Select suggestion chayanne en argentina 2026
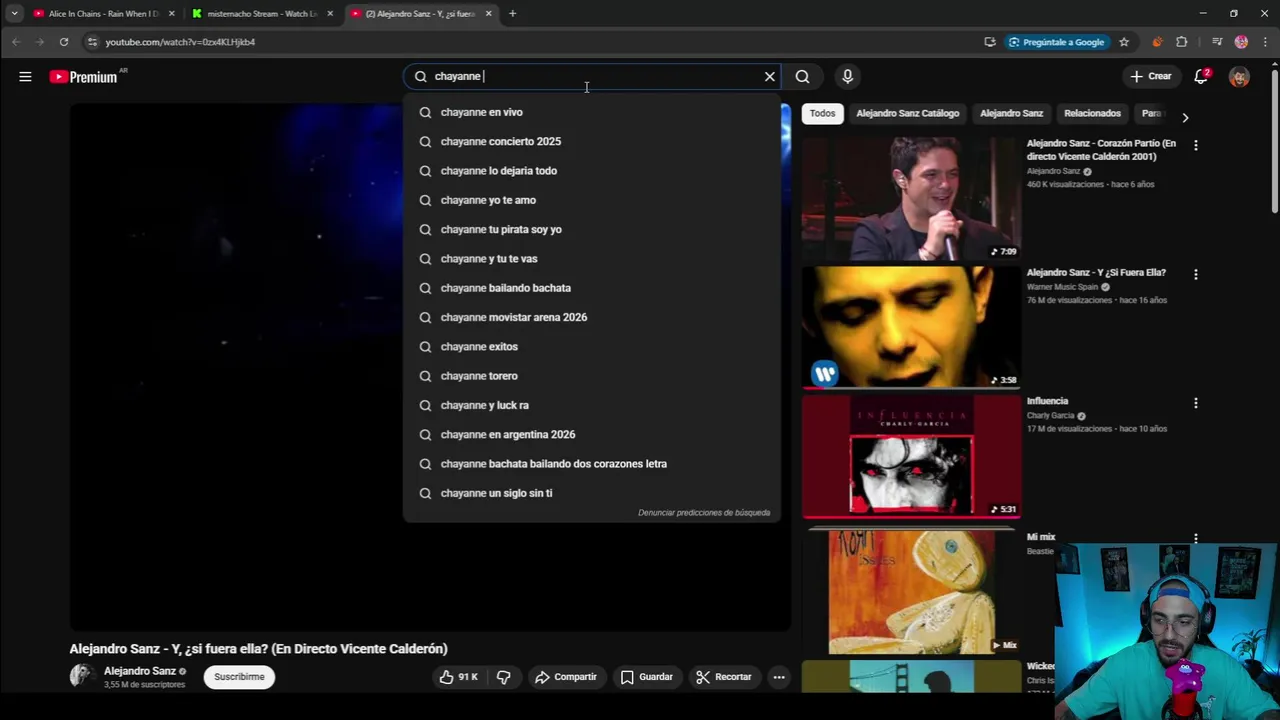The image size is (1280, 720). point(592,435)
